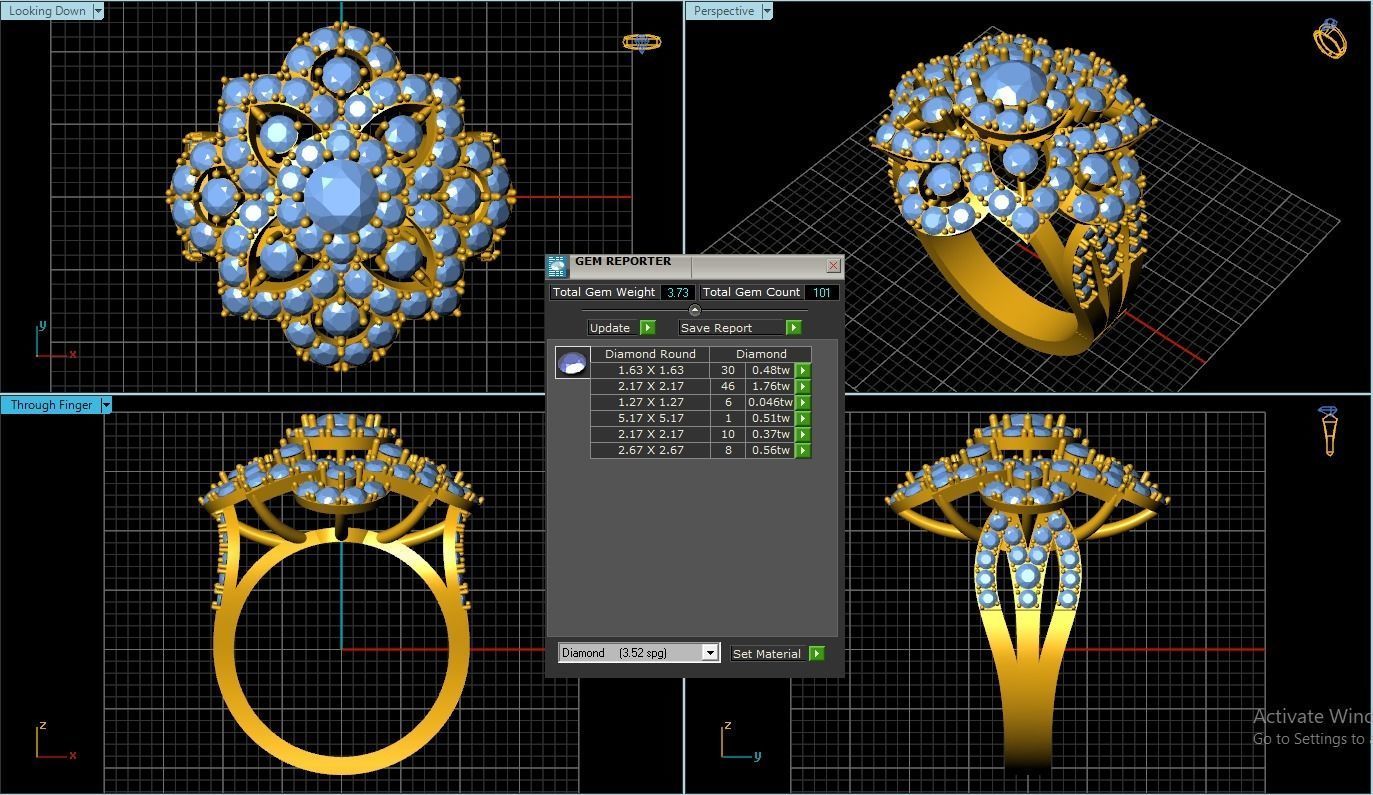Select the Total Gem Count value 101
The image size is (1373, 795).
pyautogui.click(x=822, y=292)
